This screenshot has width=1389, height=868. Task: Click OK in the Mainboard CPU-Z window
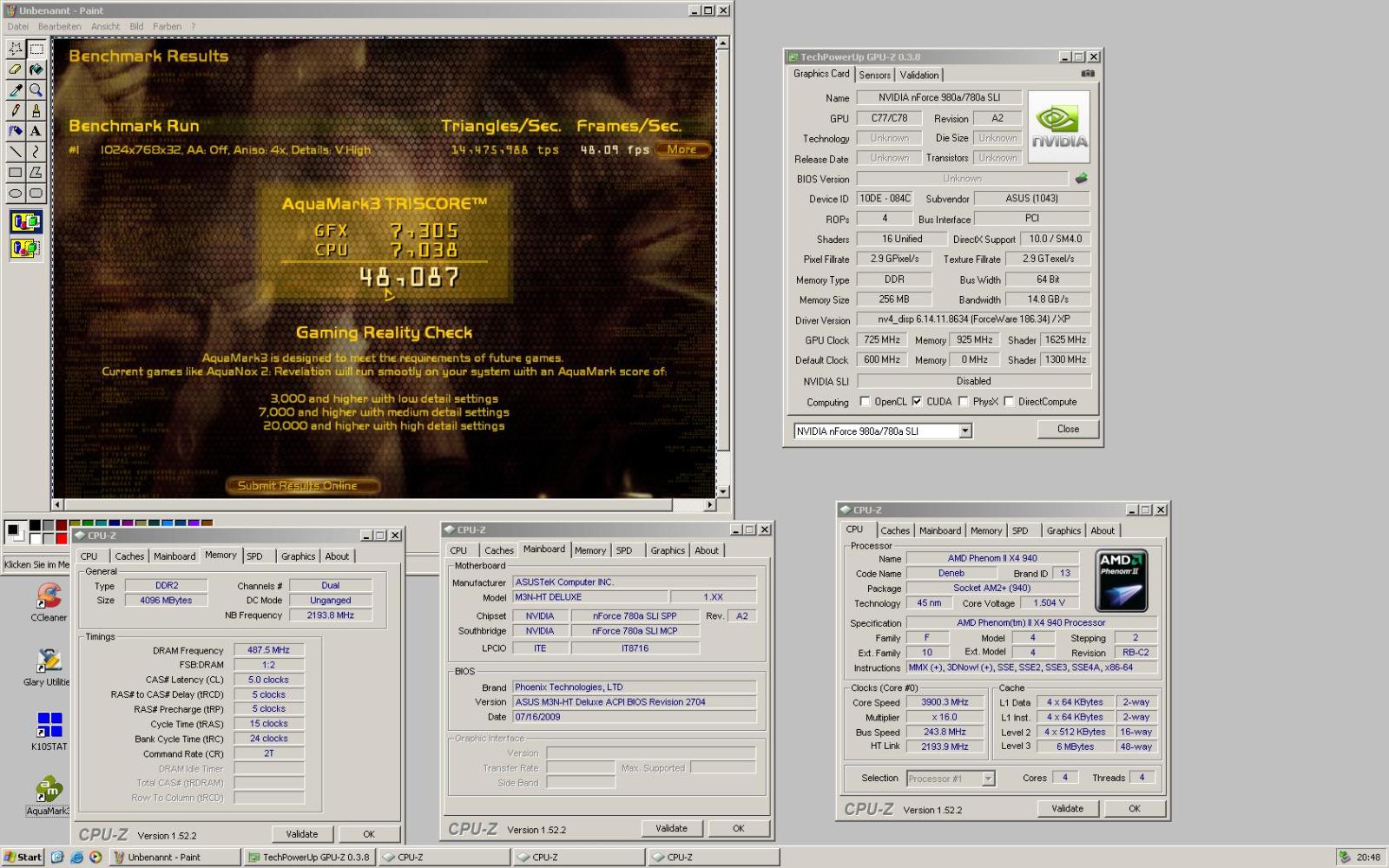click(738, 828)
